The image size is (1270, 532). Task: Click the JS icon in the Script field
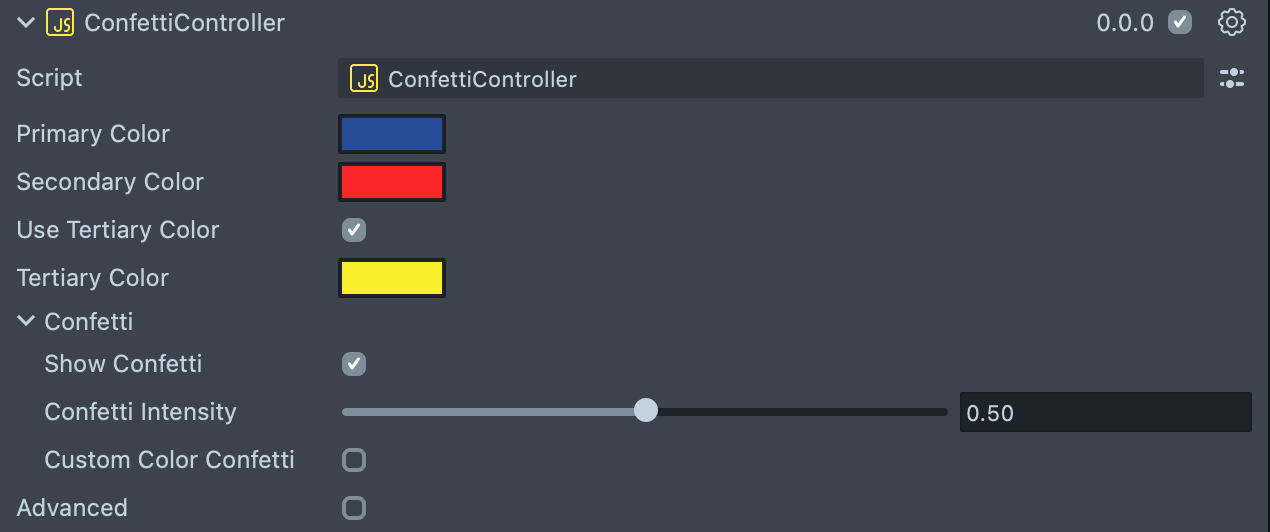click(364, 79)
